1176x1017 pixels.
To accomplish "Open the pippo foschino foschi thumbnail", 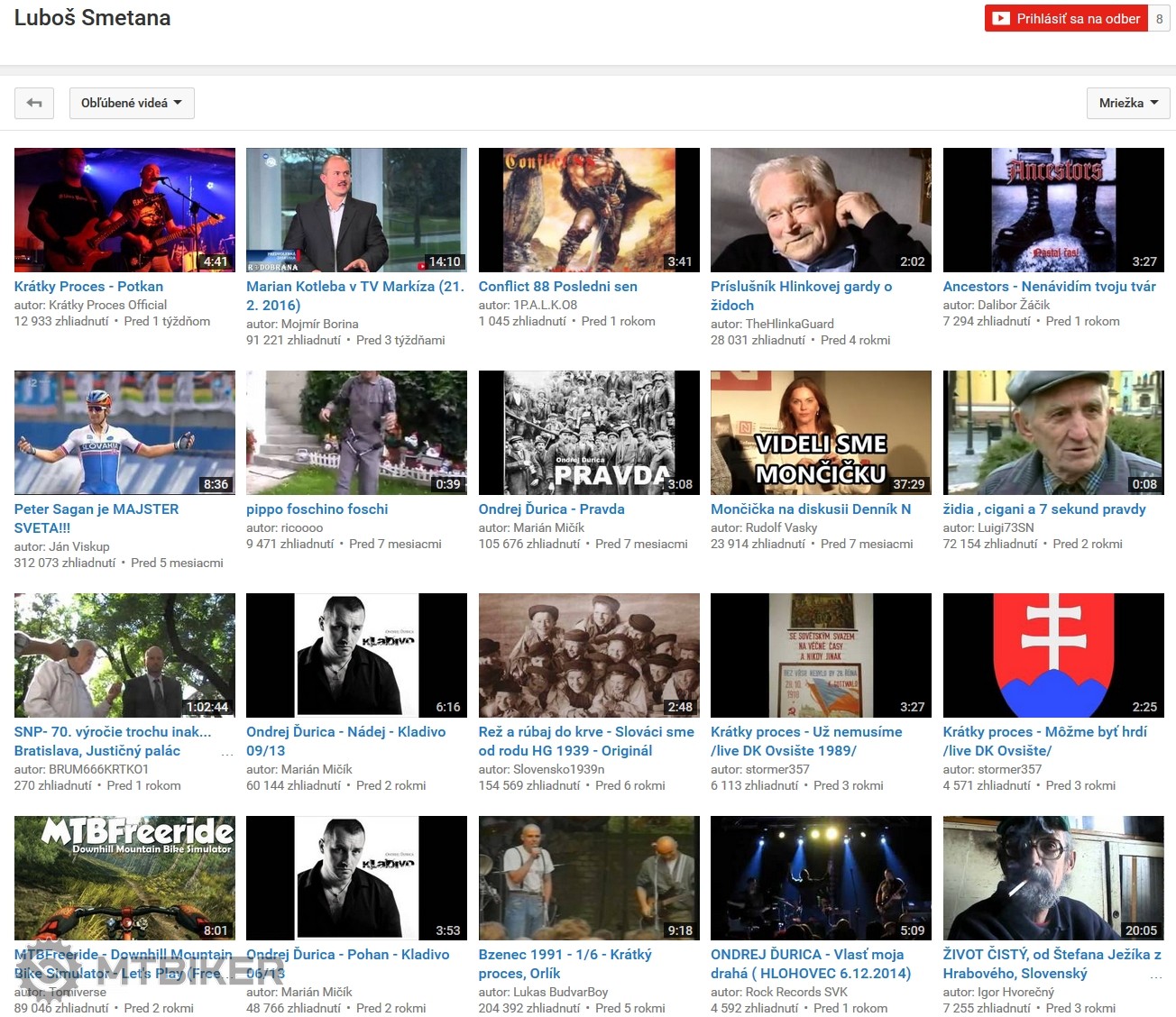I will click(x=356, y=432).
